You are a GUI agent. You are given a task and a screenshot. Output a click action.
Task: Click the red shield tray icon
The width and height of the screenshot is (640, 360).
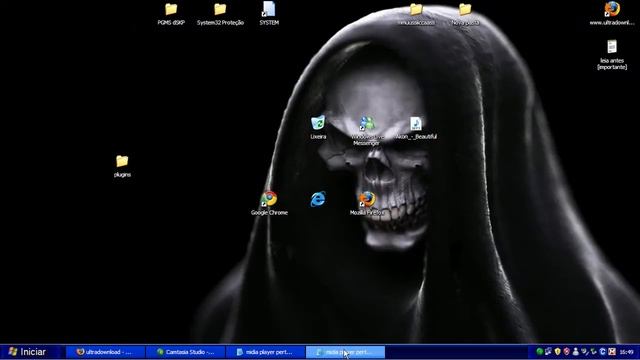(567, 351)
